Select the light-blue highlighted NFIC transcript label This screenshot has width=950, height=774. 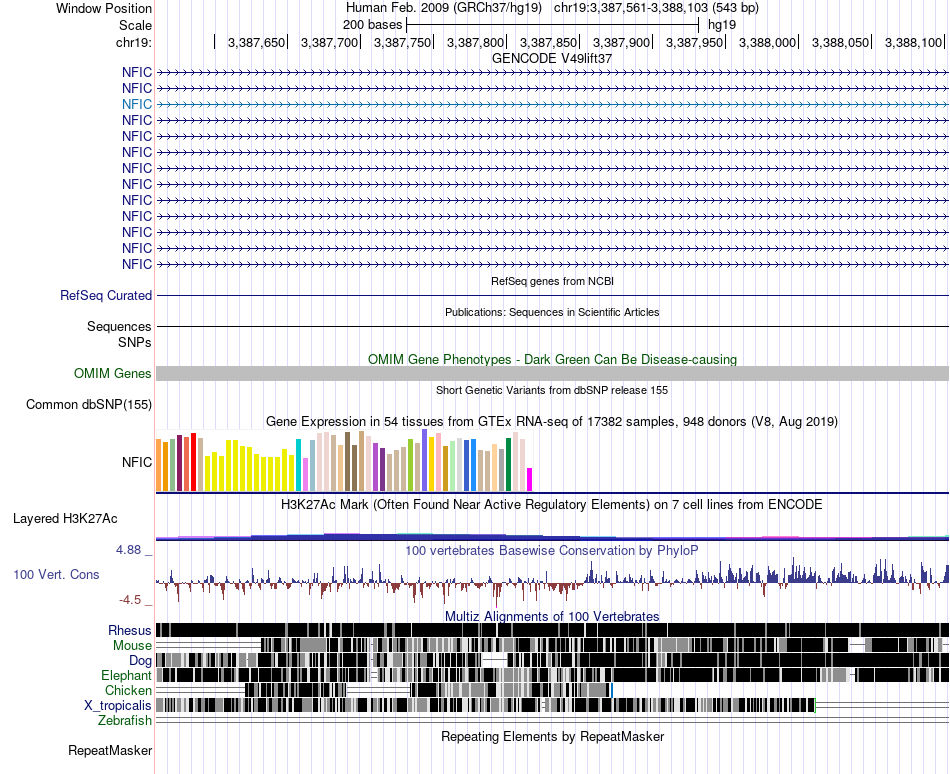pos(136,104)
